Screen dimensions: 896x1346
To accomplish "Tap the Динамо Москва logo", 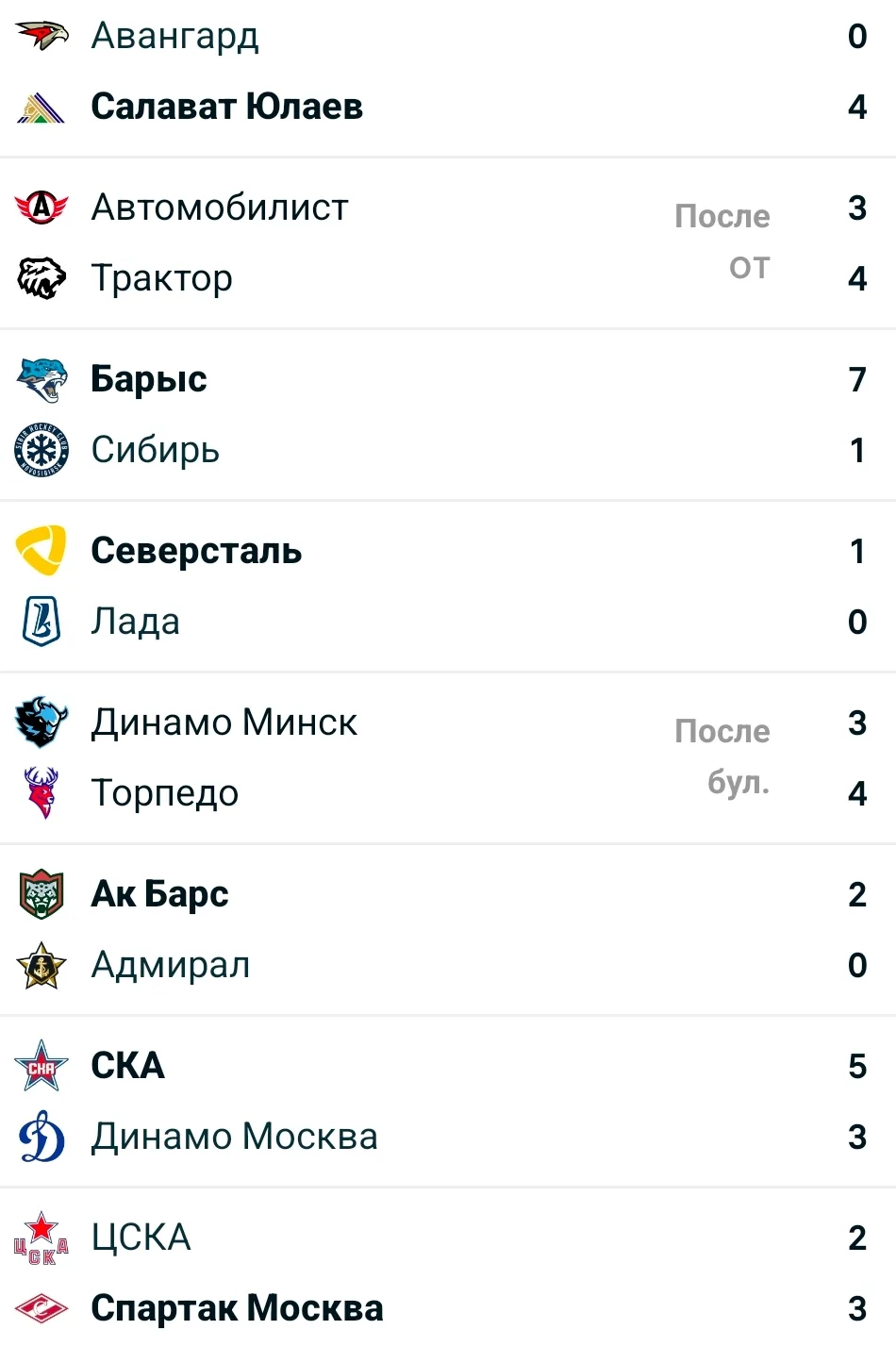I will point(41,1137).
